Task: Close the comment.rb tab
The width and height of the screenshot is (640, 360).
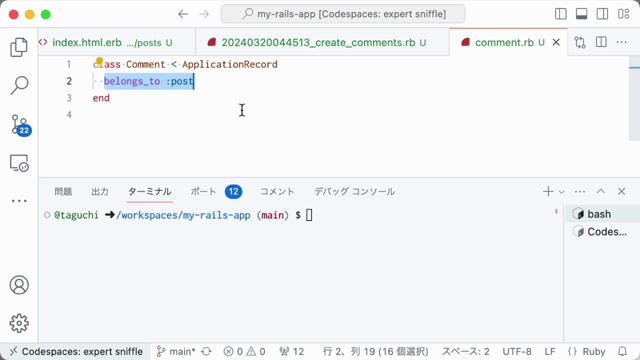Action: (556, 42)
